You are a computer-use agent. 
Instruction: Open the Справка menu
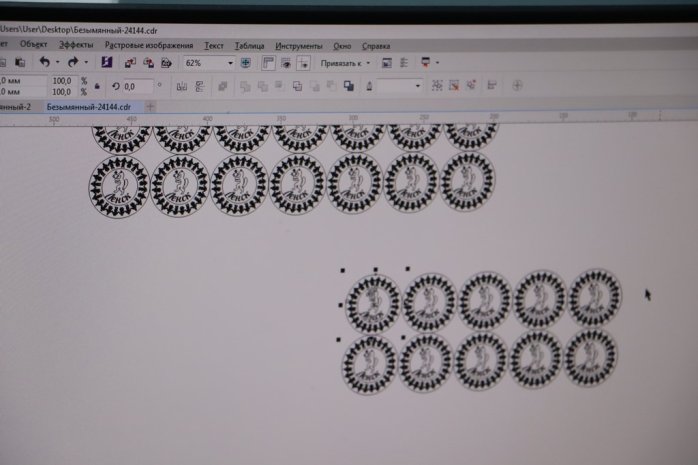pos(376,46)
